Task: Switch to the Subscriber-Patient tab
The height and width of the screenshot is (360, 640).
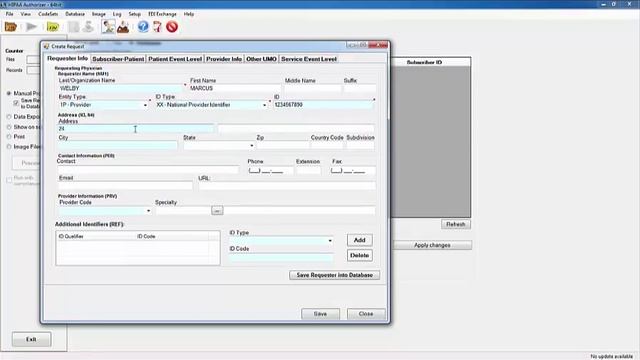Action: tap(118, 59)
